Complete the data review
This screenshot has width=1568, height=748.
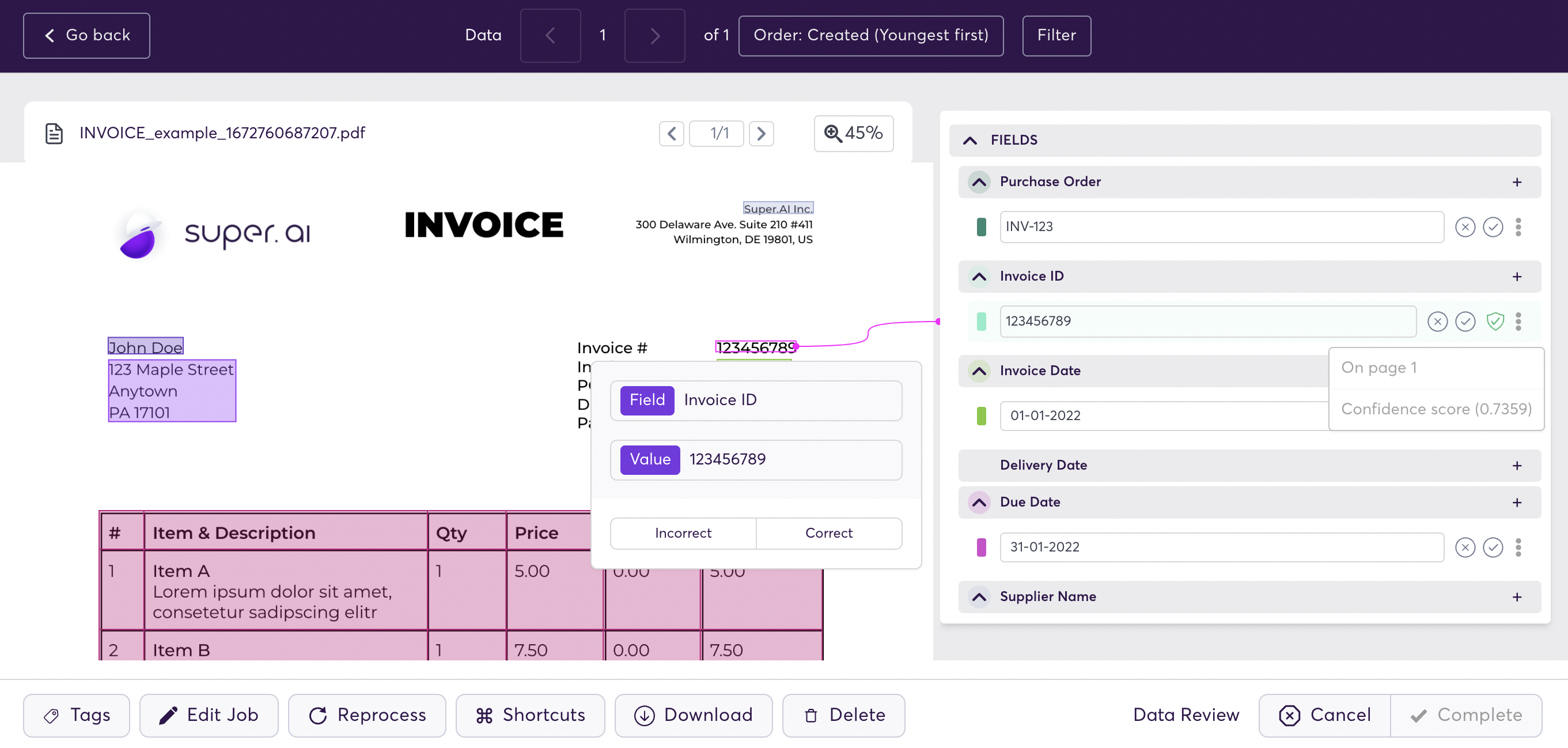point(1467,716)
